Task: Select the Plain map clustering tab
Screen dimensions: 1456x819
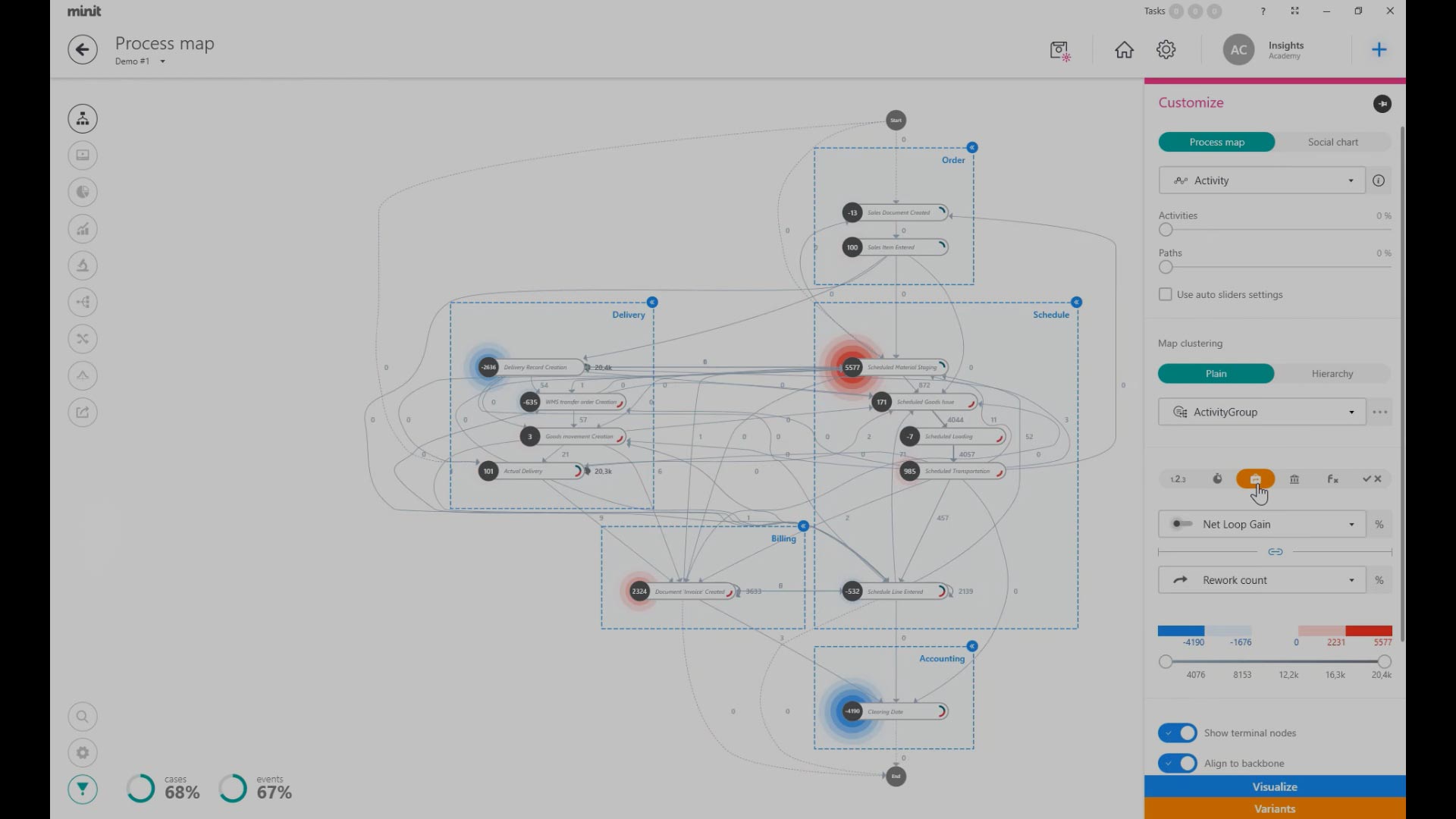Action: (x=1216, y=372)
